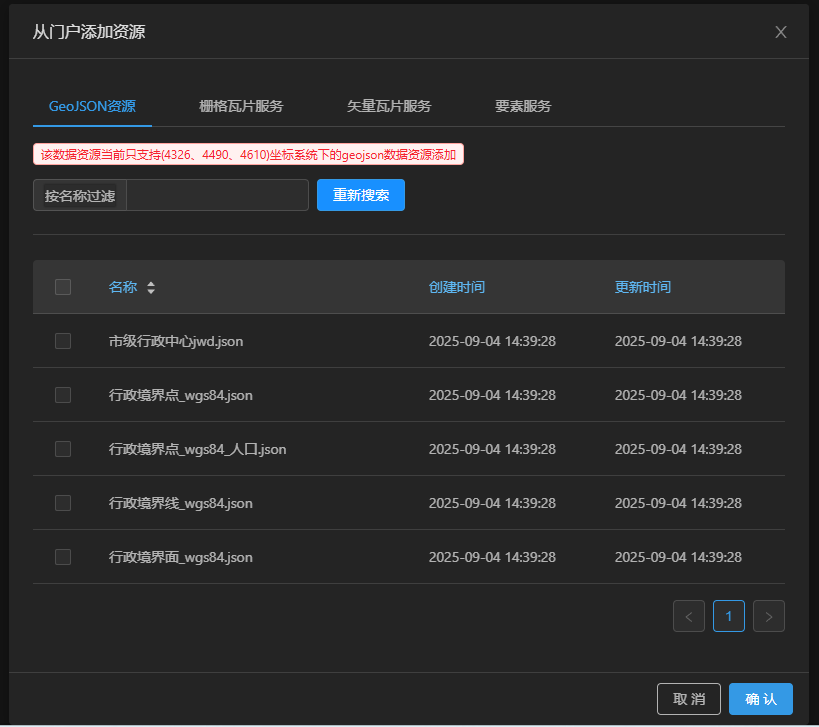819x727 pixels.
Task: Check the 市级行政中心jwd.json row
Action: [x=63, y=341]
